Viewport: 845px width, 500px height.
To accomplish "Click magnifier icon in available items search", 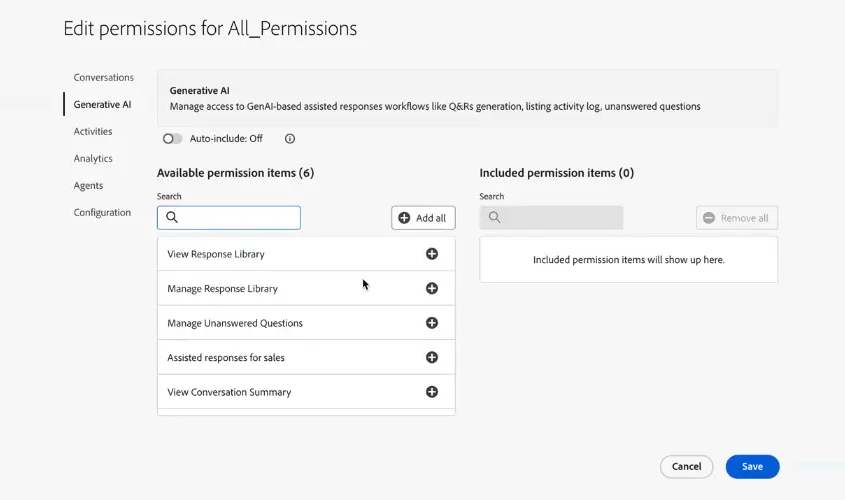I will [172, 217].
